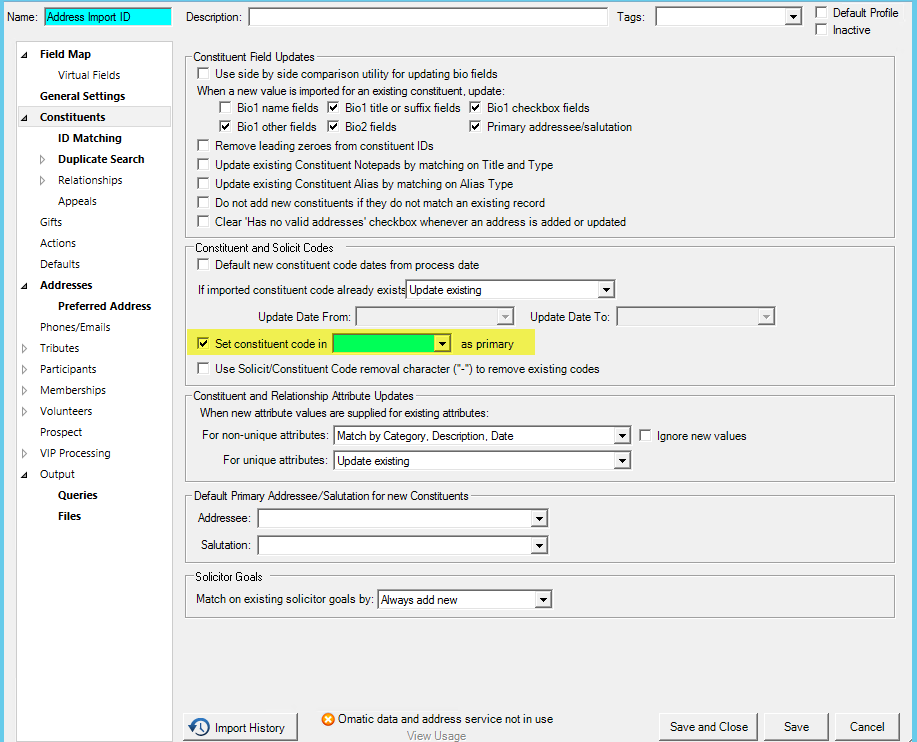Viewport: 917px width, 742px height.
Task: Click the orange Omatic service warning icon
Action: click(328, 719)
